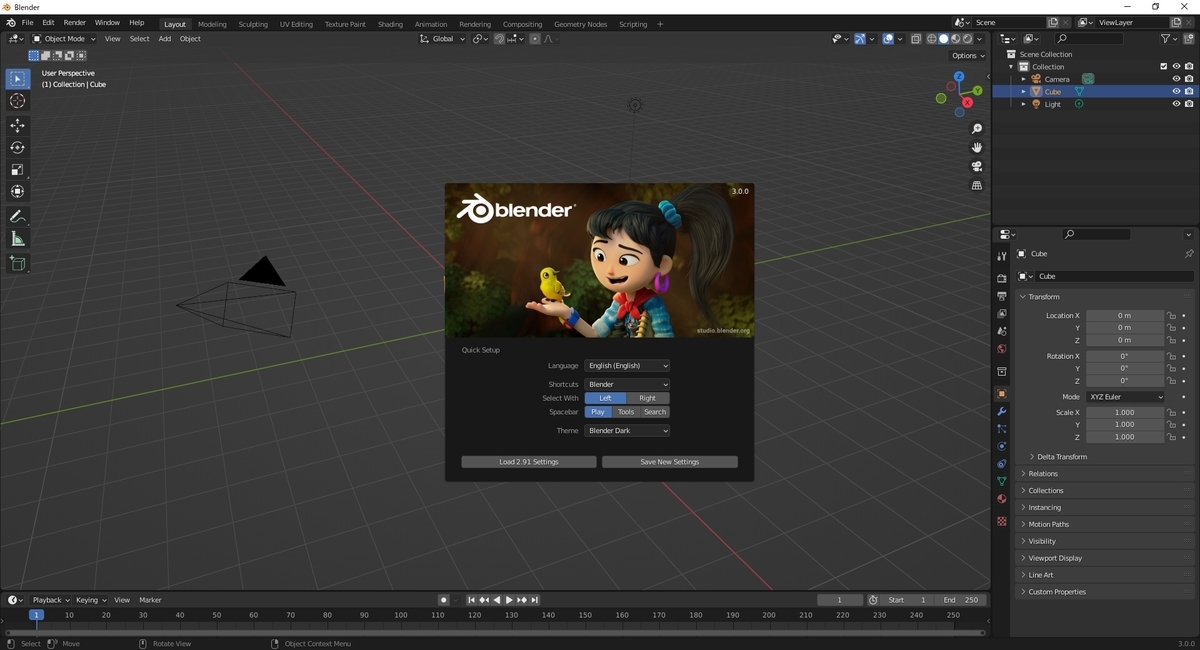Open the Theme dropdown

click(627, 431)
